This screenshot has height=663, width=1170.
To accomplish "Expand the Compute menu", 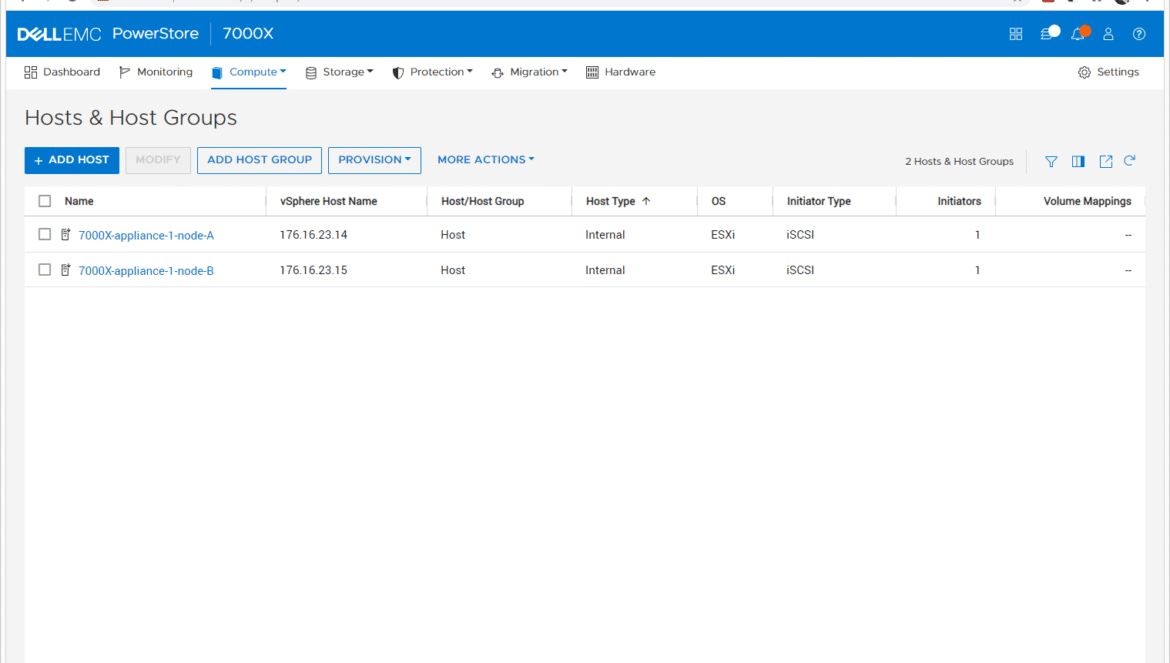I will tap(249, 72).
